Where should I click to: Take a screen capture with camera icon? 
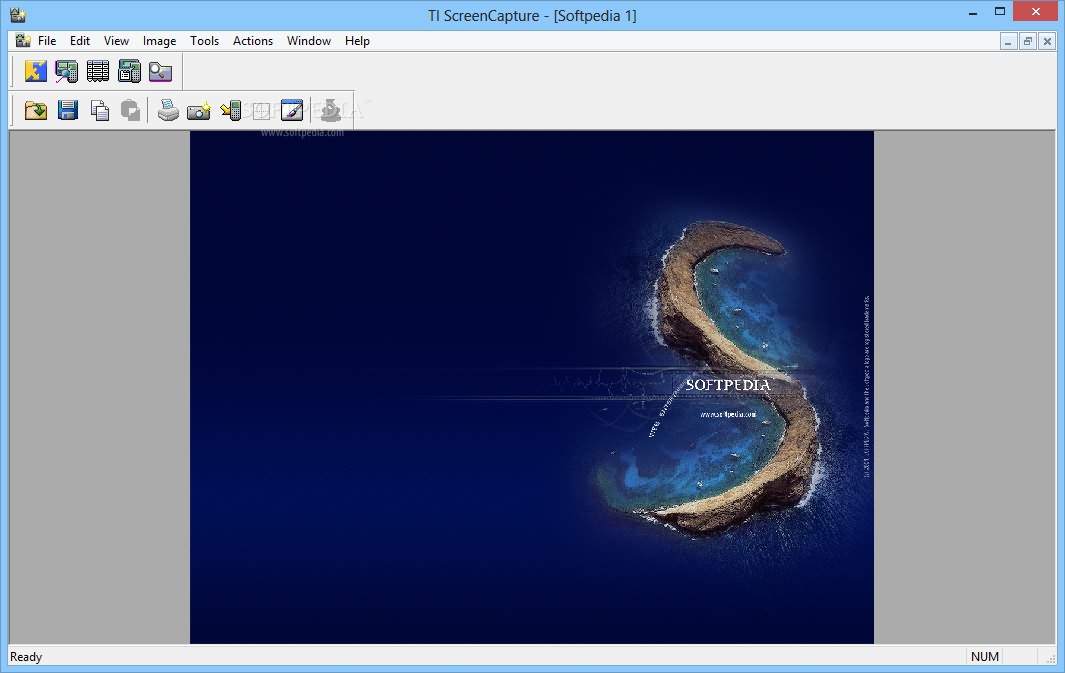[x=199, y=110]
